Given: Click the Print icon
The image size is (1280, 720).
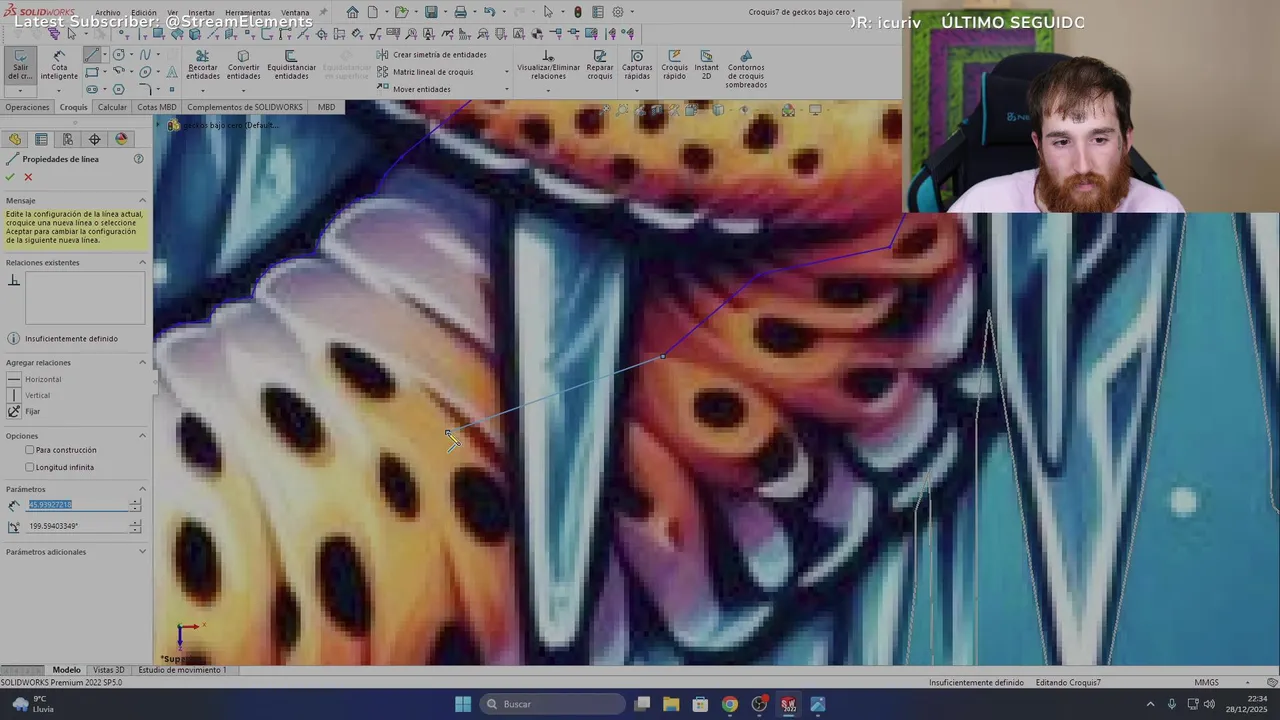Looking at the screenshot, I should click(x=460, y=12).
